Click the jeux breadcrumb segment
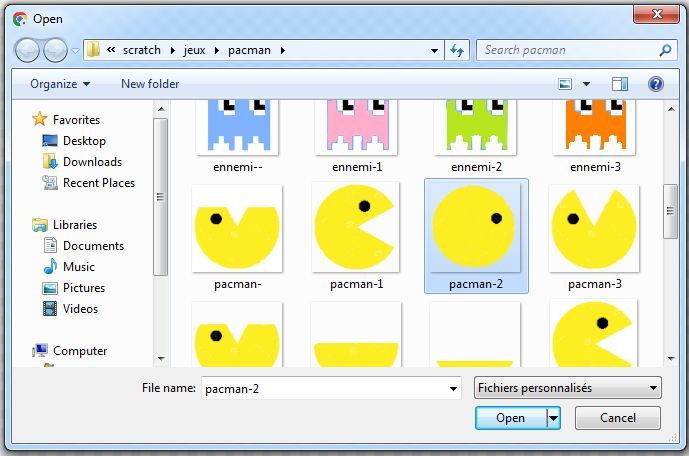 click(x=194, y=50)
